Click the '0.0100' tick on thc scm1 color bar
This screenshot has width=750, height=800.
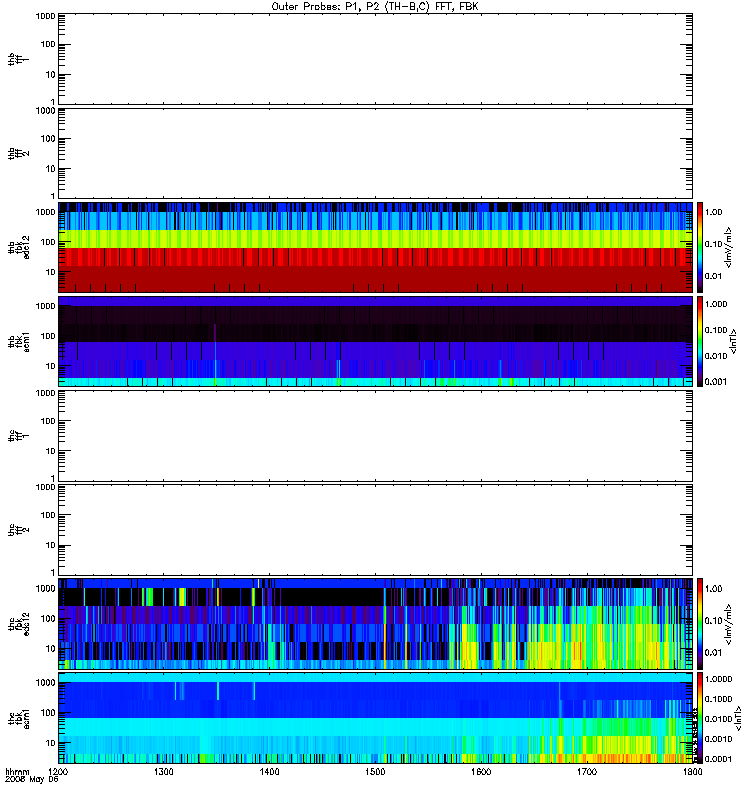718,719
